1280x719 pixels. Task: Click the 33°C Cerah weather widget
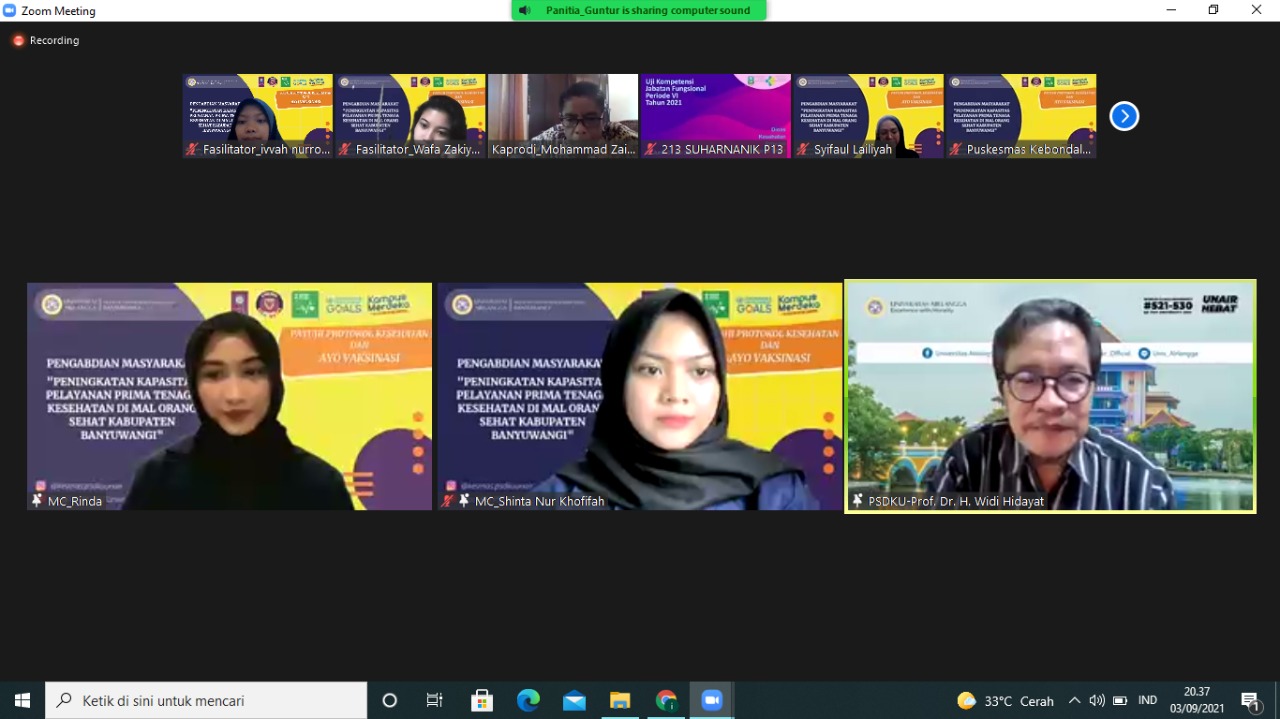(1005, 700)
